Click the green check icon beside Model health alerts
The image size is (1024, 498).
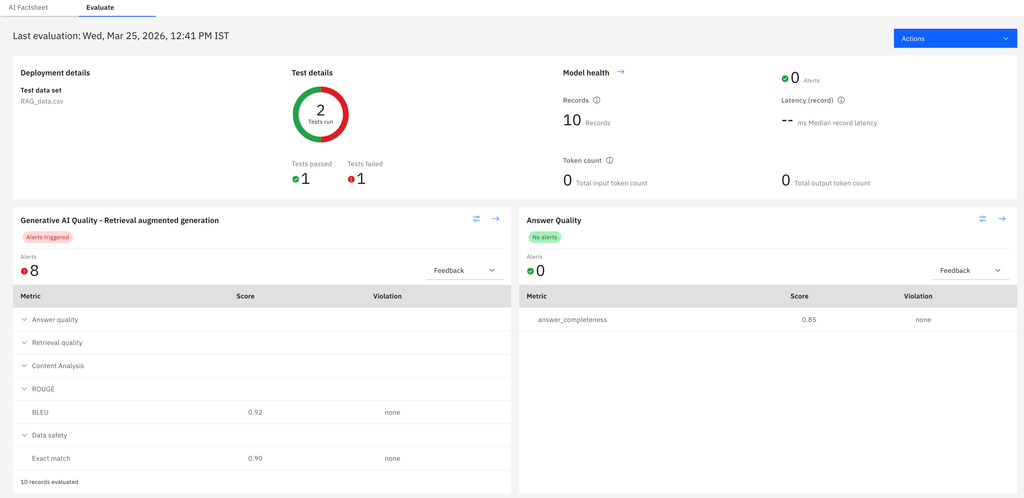(x=785, y=79)
